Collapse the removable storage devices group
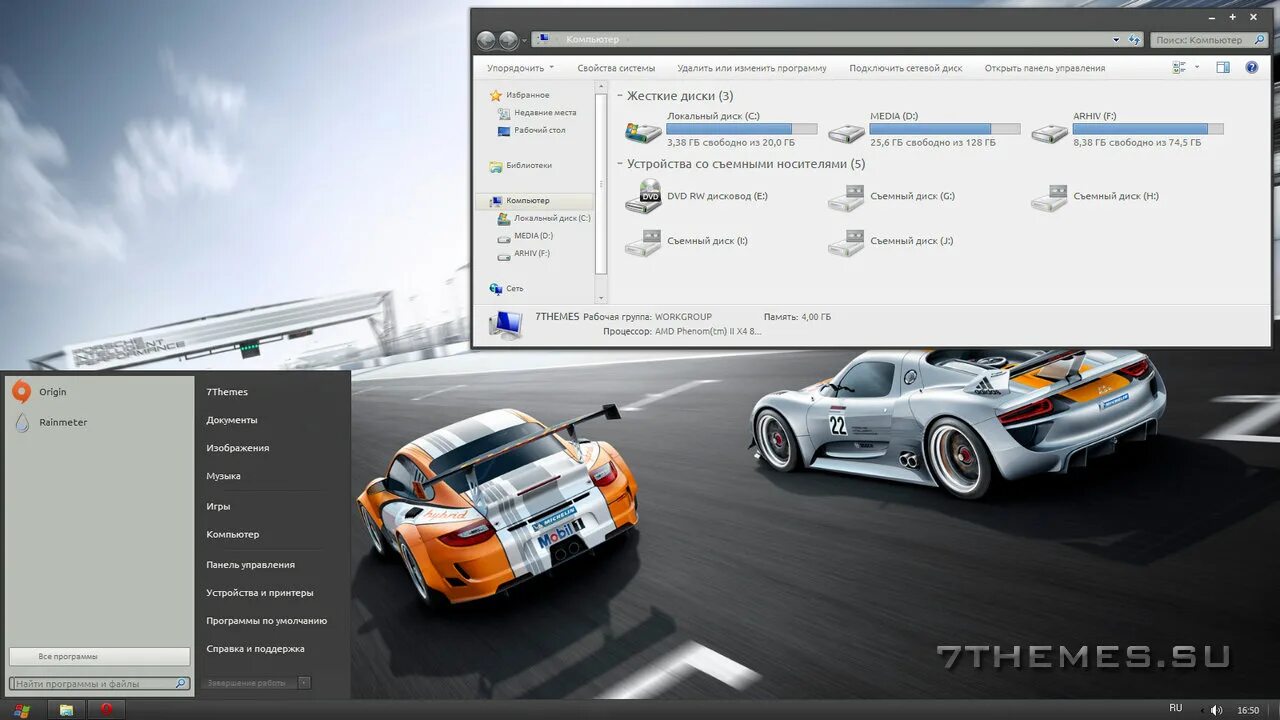Image resolution: width=1280 pixels, height=720 pixels. tap(620, 165)
